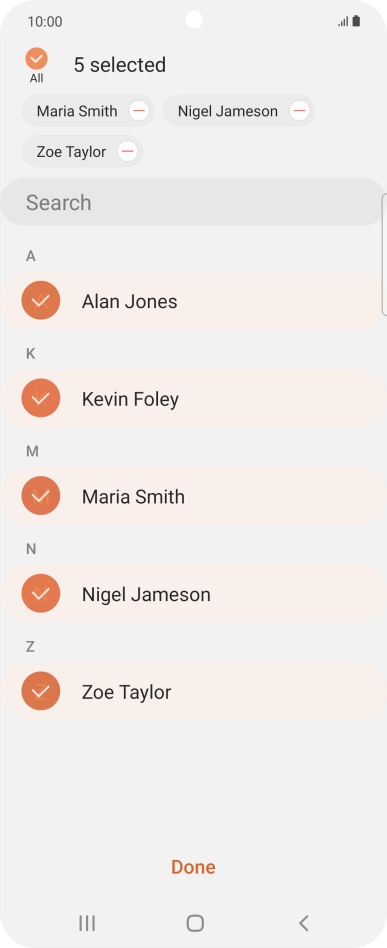Tap the signal strength icon
Image resolution: width=387 pixels, height=948 pixels.
pos(343,22)
